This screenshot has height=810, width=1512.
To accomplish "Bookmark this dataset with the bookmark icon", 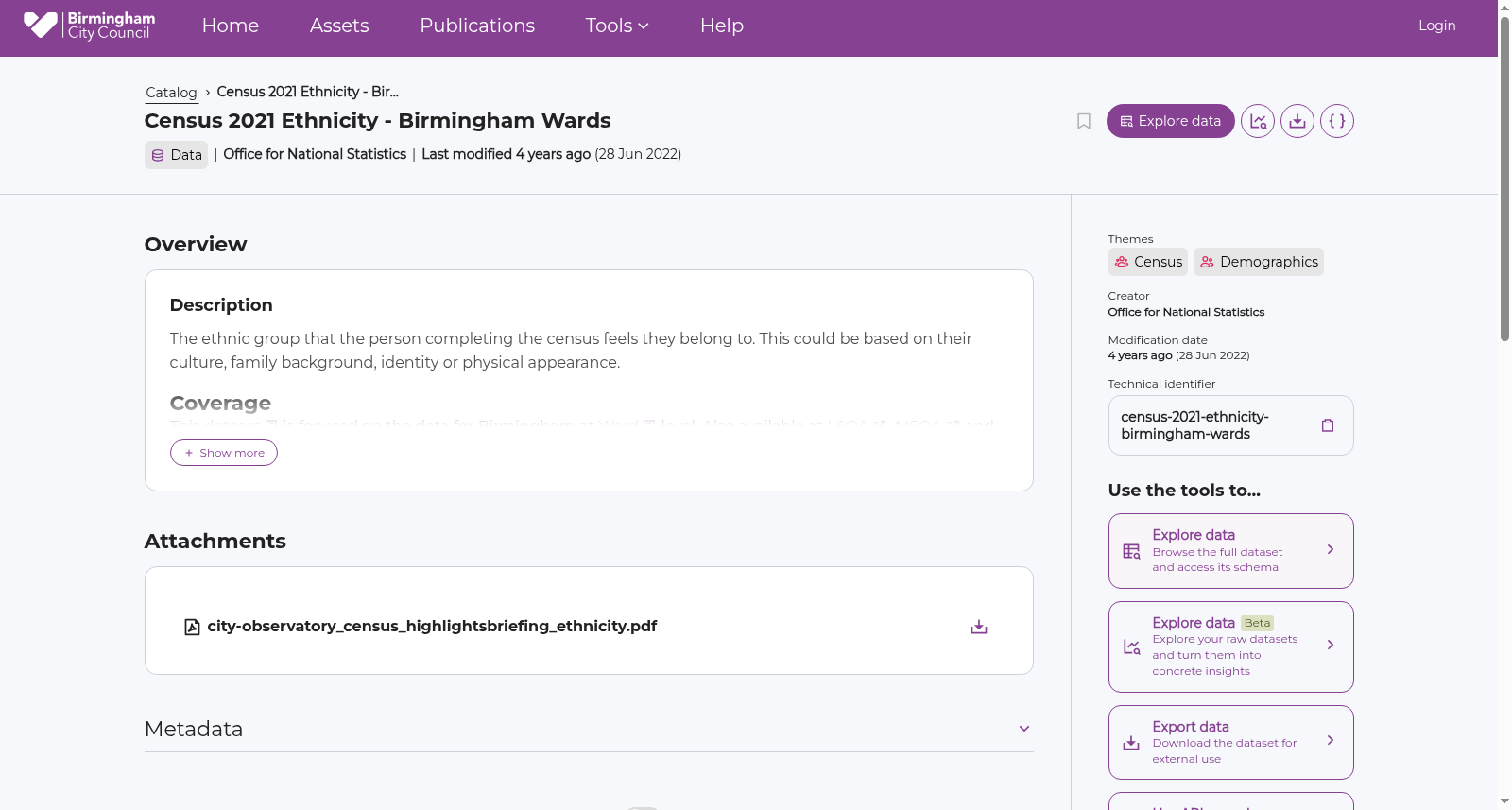I will 1084,121.
